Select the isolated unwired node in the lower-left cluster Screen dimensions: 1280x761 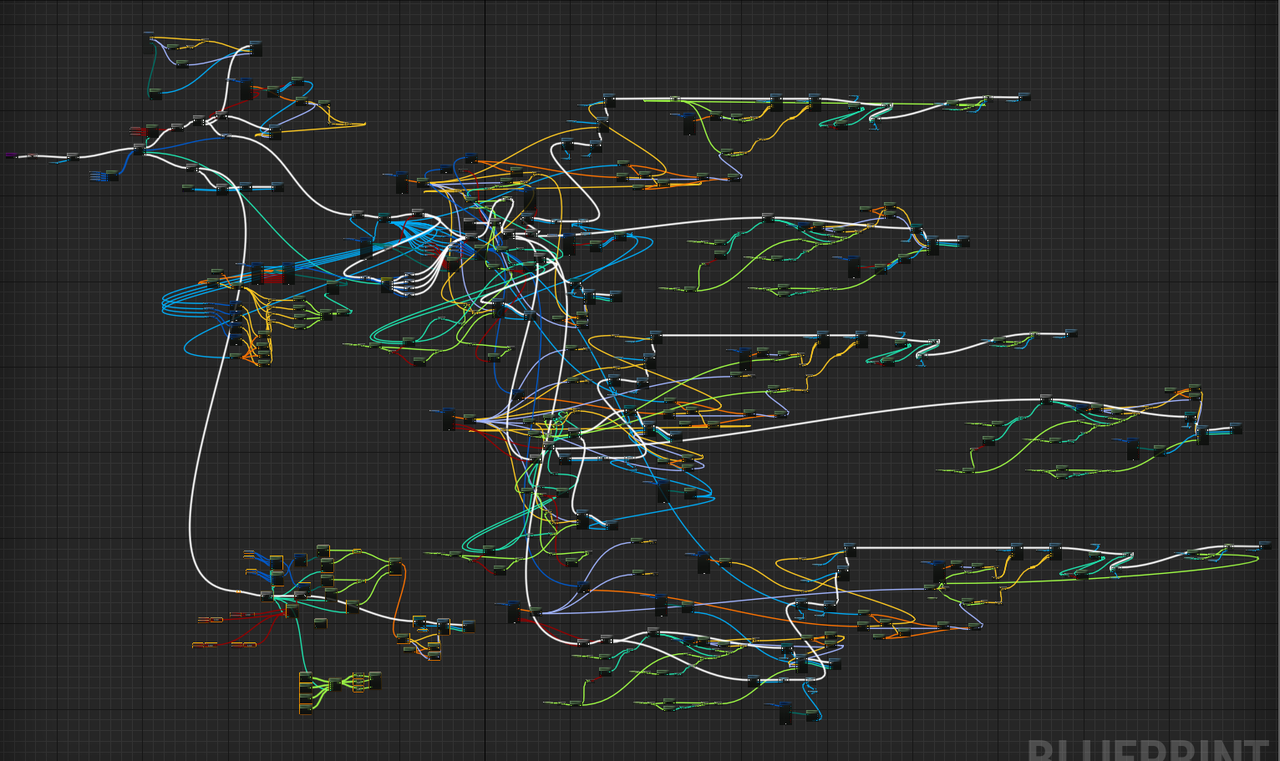320,623
